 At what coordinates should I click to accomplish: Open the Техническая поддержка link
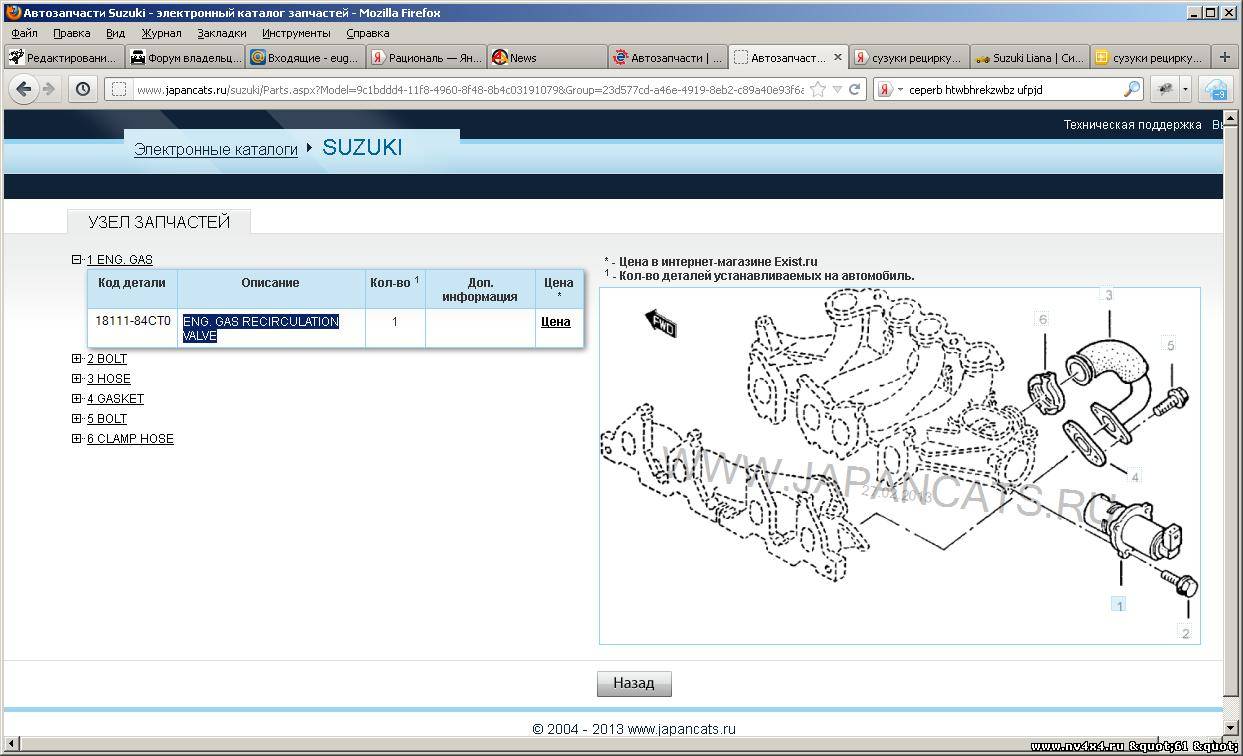coord(1132,125)
